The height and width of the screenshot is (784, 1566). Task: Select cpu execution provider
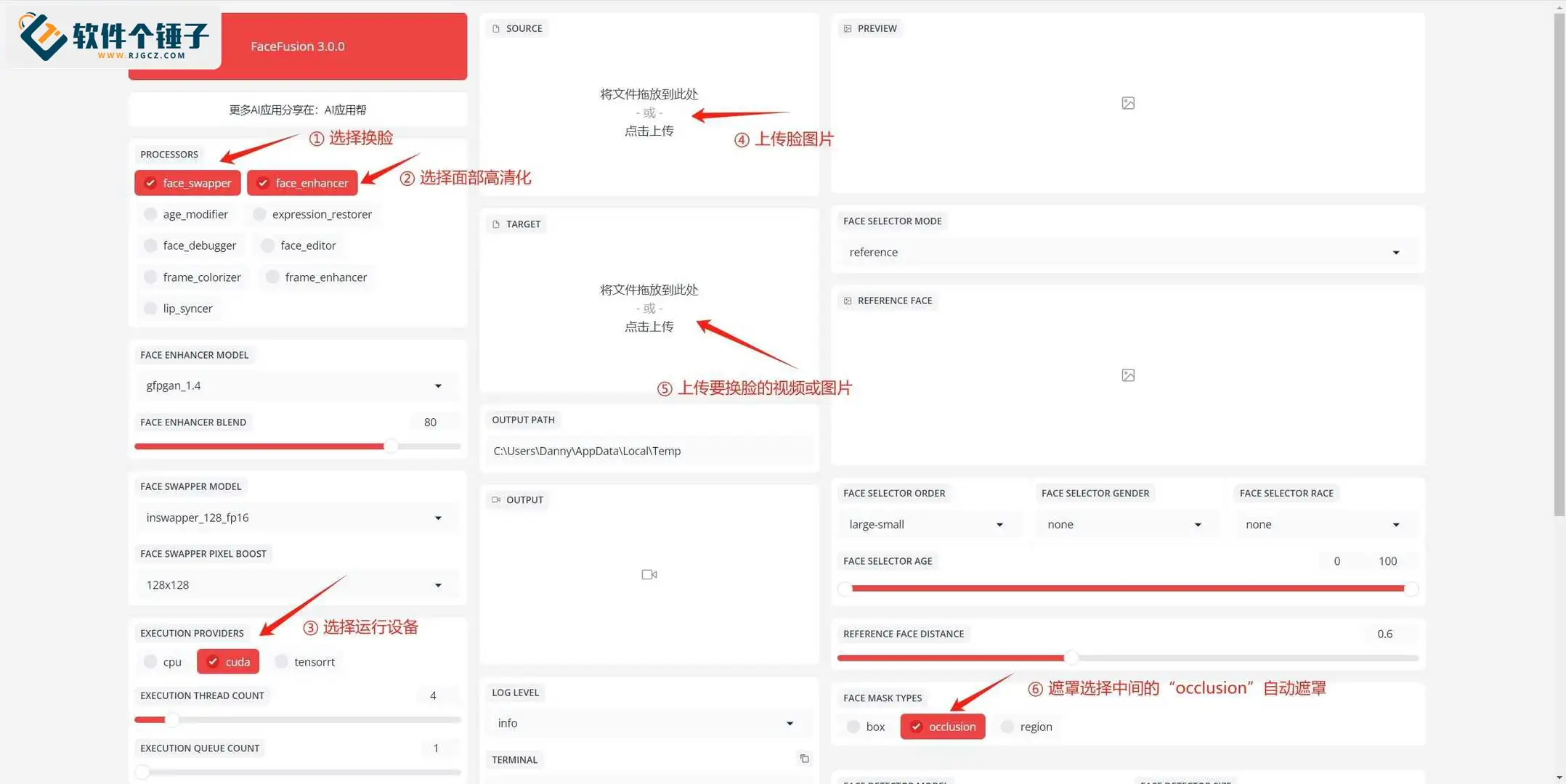(163, 662)
